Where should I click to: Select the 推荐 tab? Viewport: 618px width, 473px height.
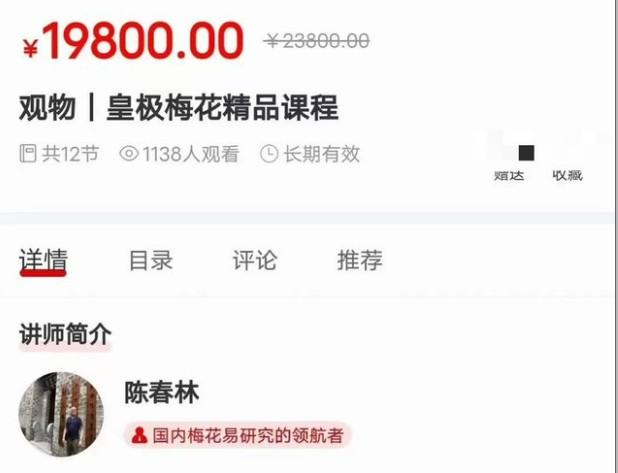pos(360,260)
